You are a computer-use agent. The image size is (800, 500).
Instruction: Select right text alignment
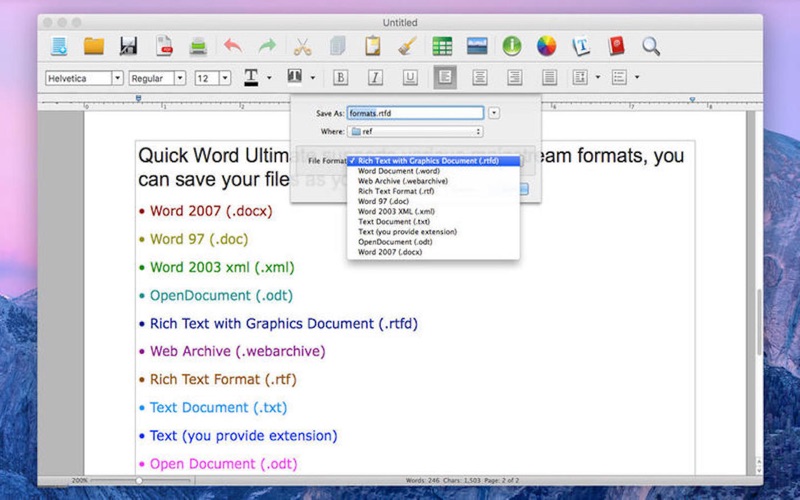tap(514, 78)
